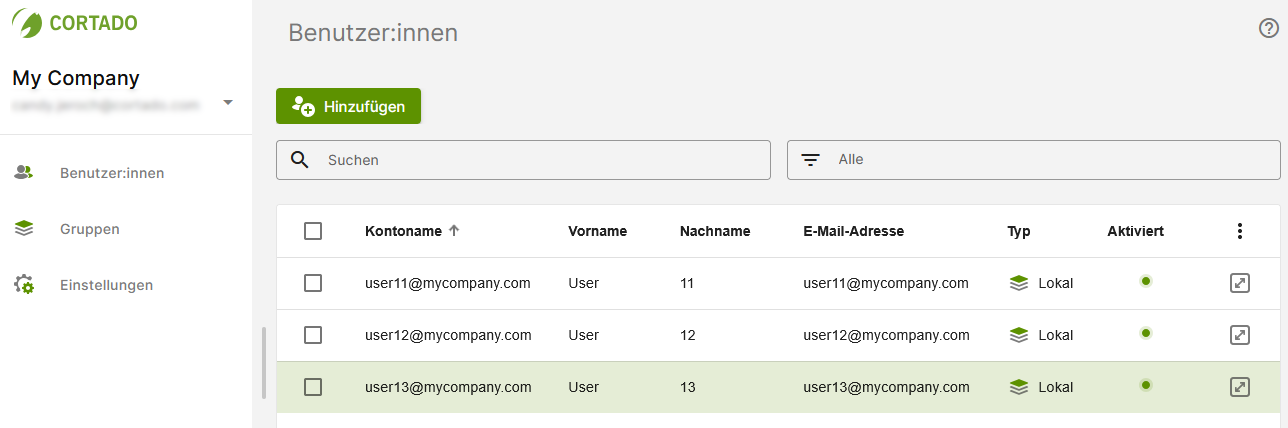Click the Lokal type icon for user11
The image size is (1288, 428).
tap(1019, 283)
